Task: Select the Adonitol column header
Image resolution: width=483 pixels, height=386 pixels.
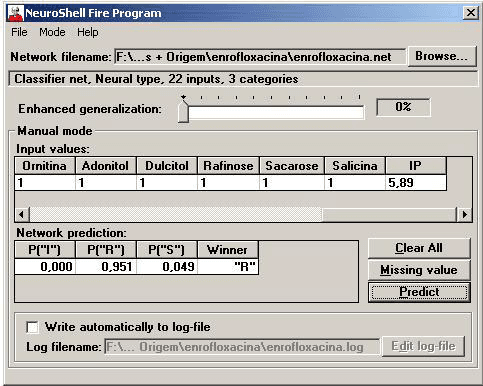Action: (106, 166)
